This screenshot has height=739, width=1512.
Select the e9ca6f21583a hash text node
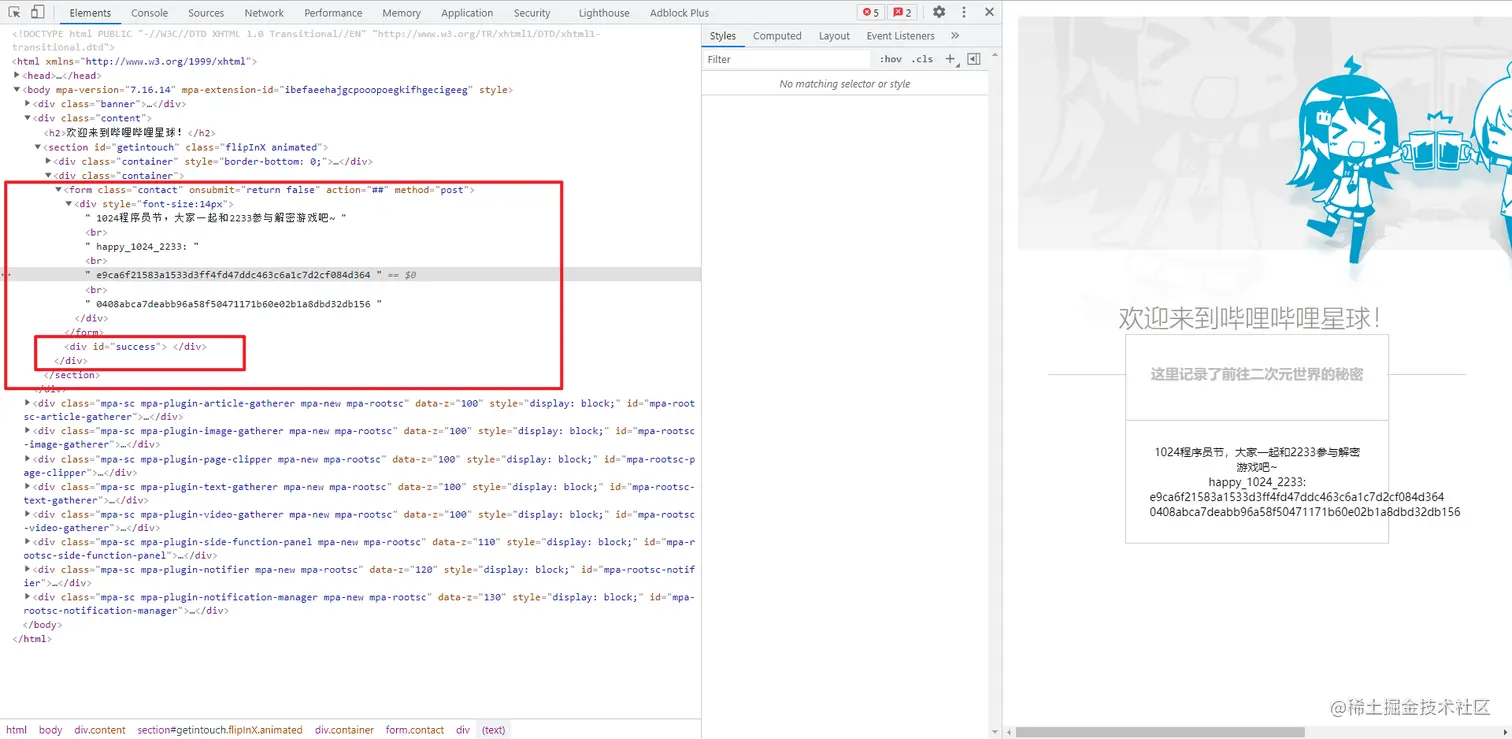pos(234,274)
